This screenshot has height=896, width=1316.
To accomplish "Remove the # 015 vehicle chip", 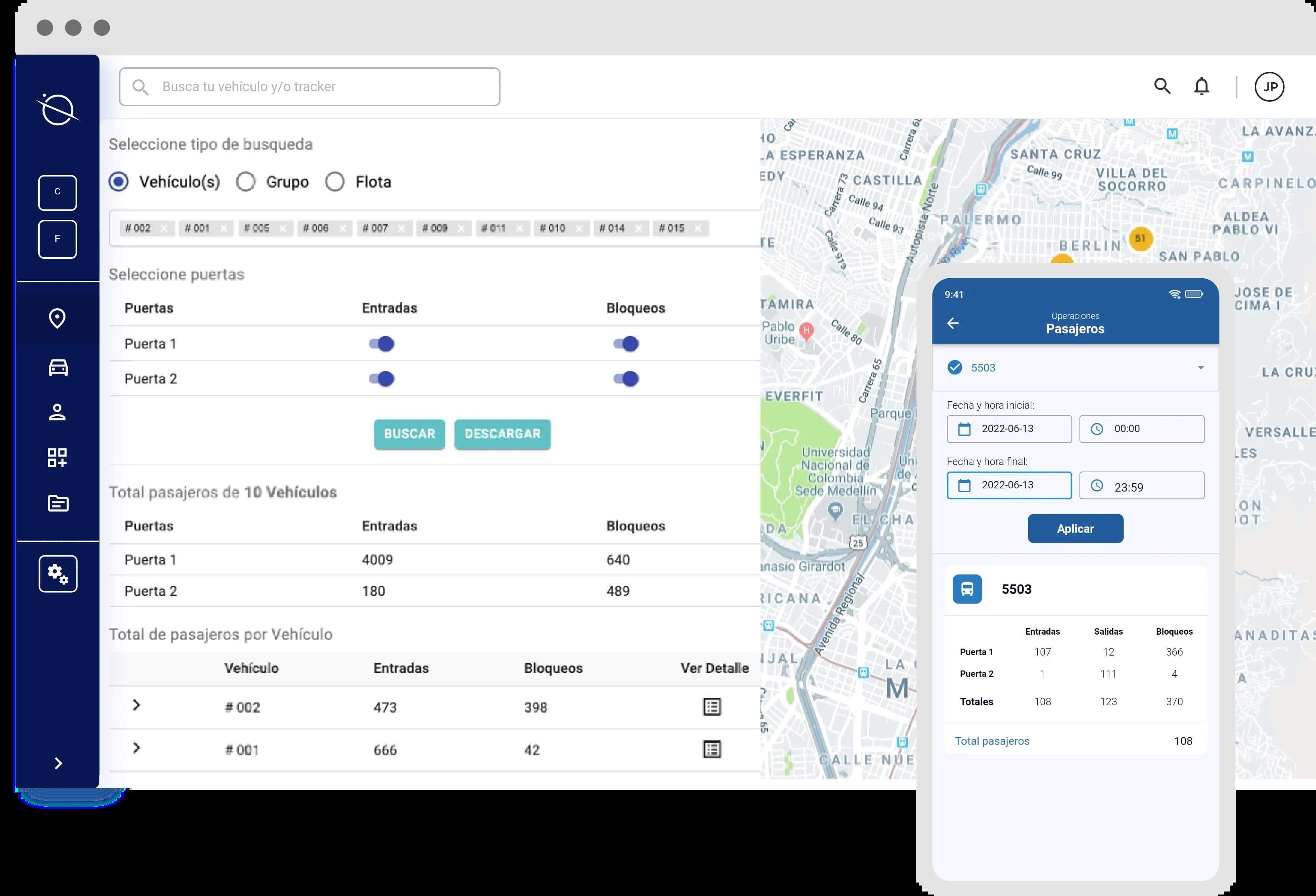I will [x=698, y=228].
